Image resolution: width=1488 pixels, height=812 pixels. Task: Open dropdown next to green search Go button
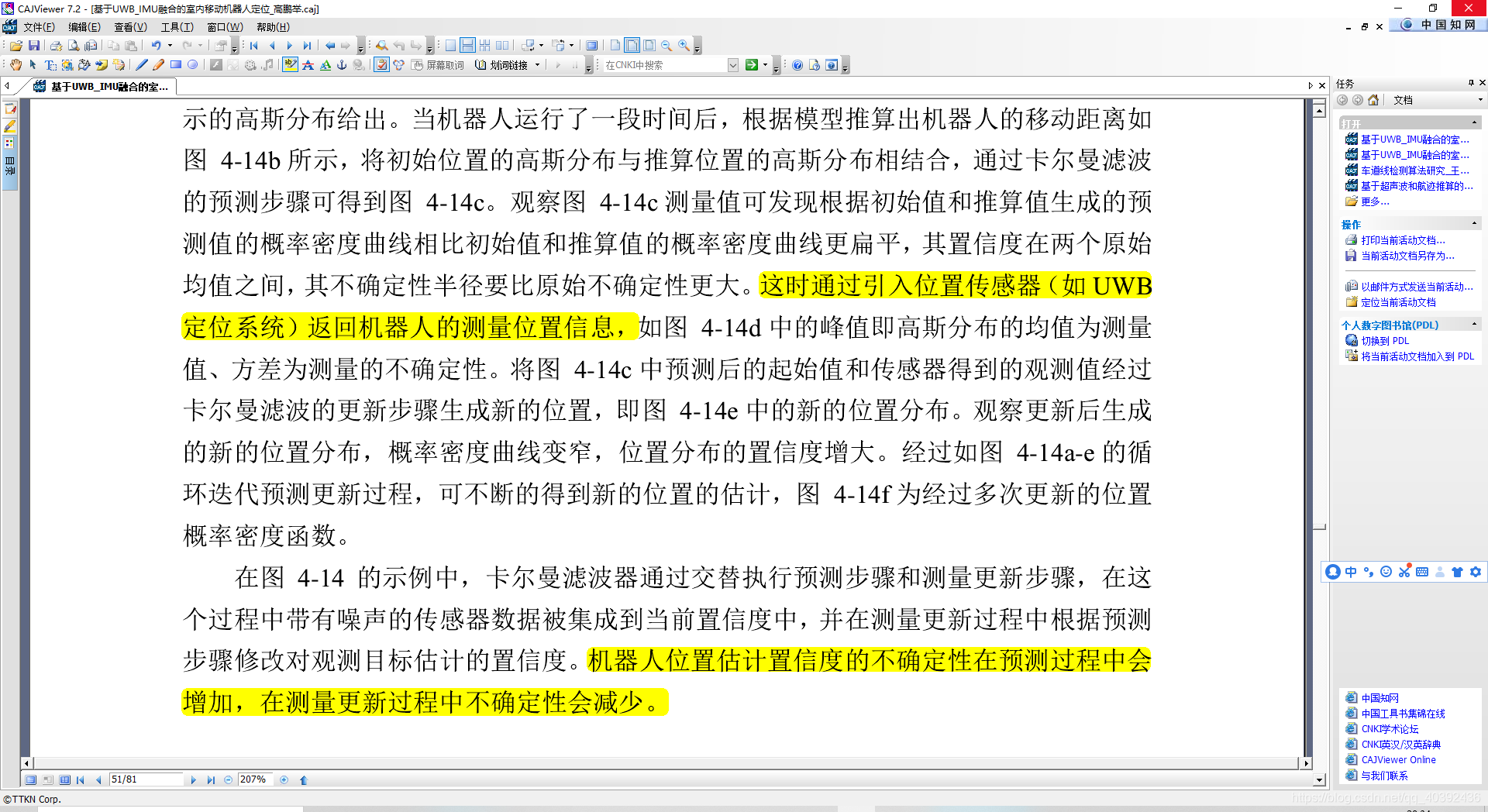(x=766, y=65)
